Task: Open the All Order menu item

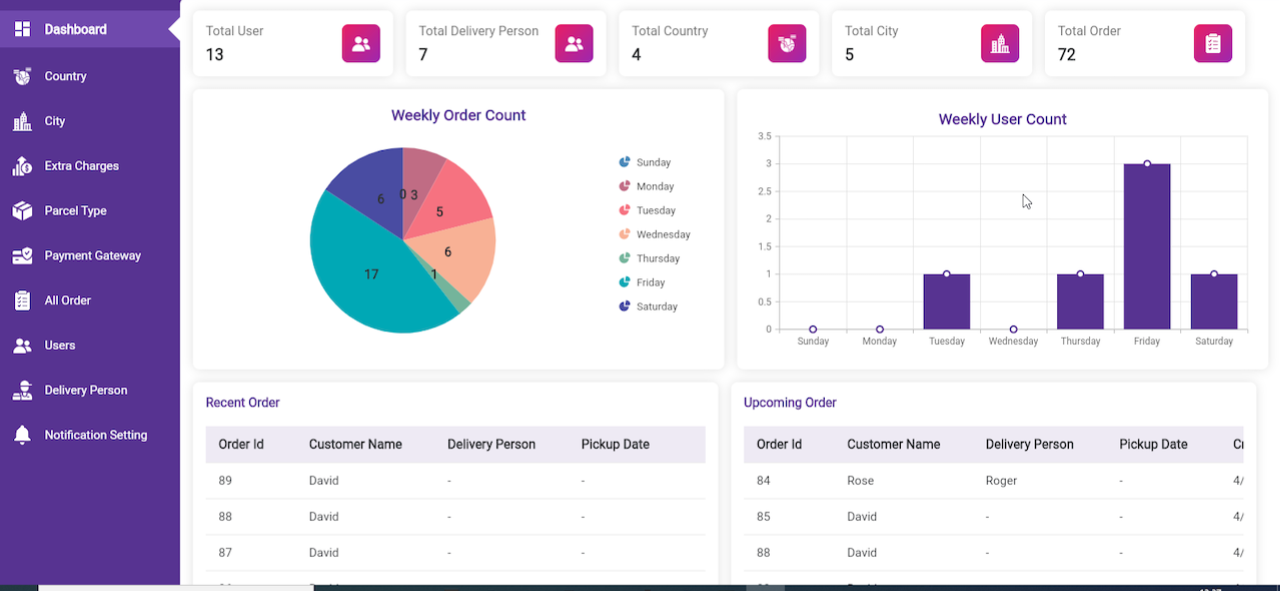Action: tap(68, 300)
